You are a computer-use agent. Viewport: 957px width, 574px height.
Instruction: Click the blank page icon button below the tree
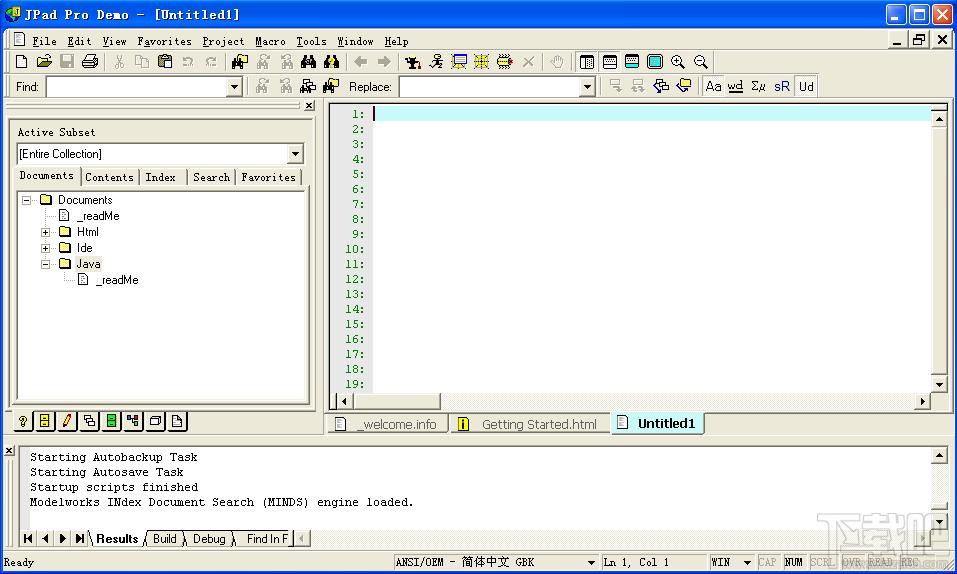coord(177,421)
